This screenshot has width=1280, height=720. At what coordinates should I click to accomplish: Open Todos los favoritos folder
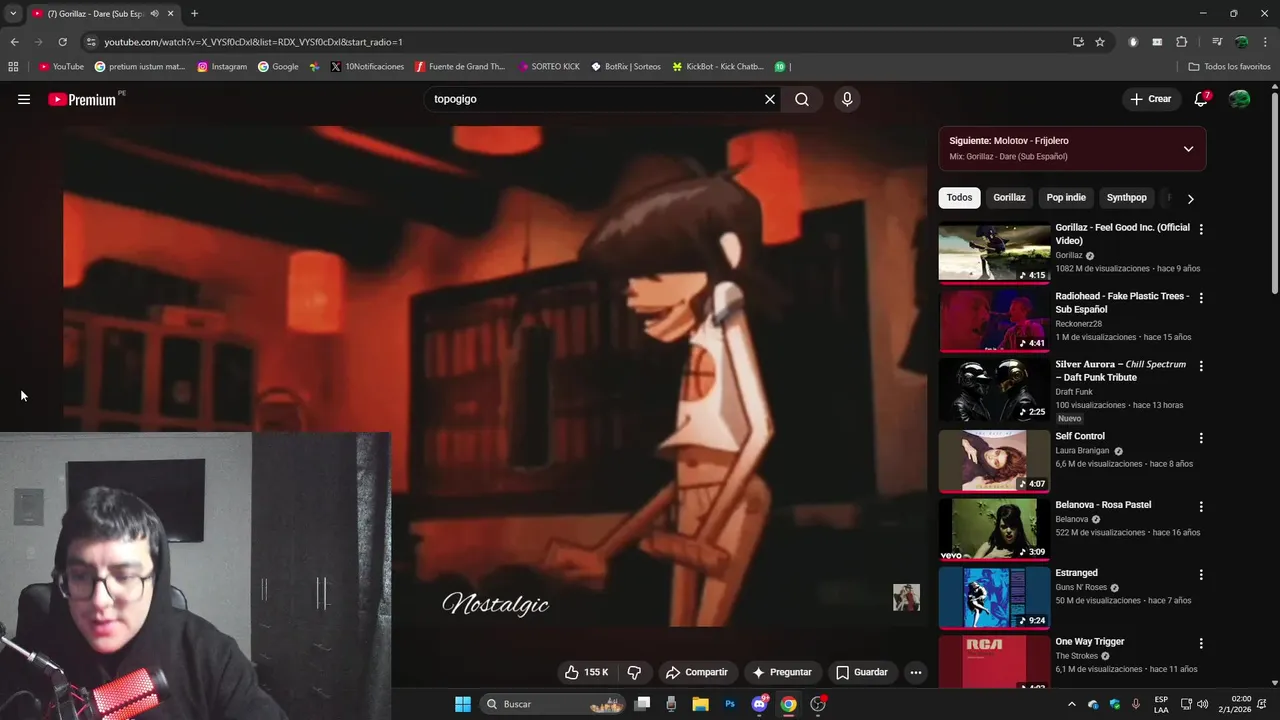1229,66
